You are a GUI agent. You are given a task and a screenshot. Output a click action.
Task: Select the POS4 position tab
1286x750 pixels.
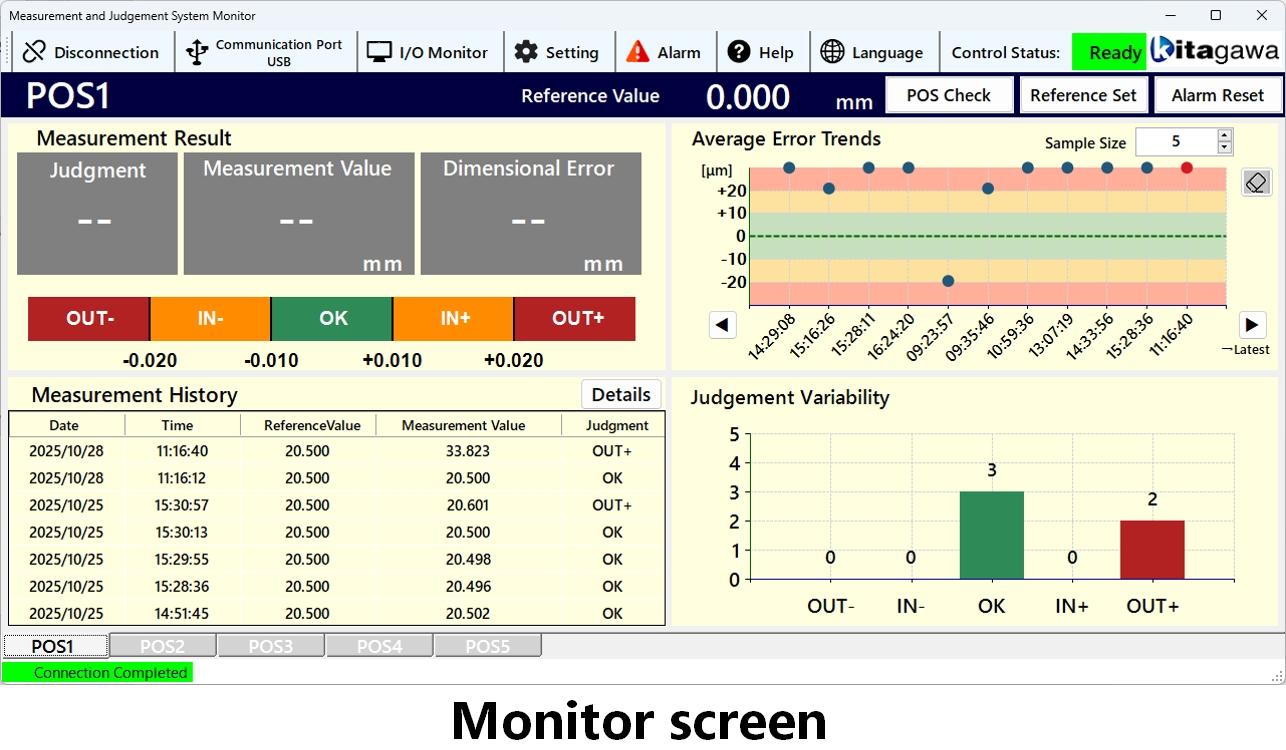click(x=379, y=645)
